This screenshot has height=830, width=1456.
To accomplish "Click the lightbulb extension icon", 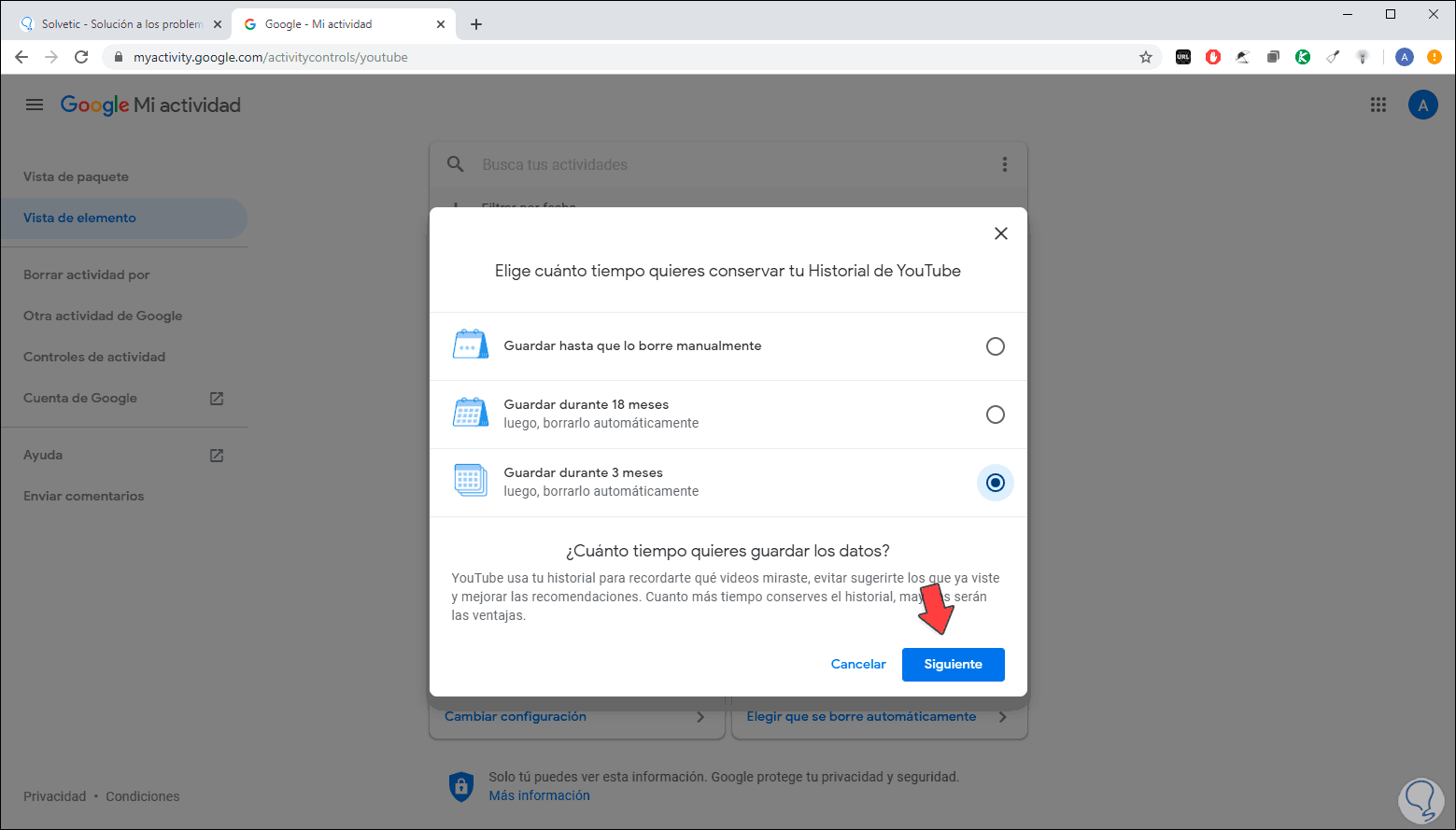I will point(1363,57).
